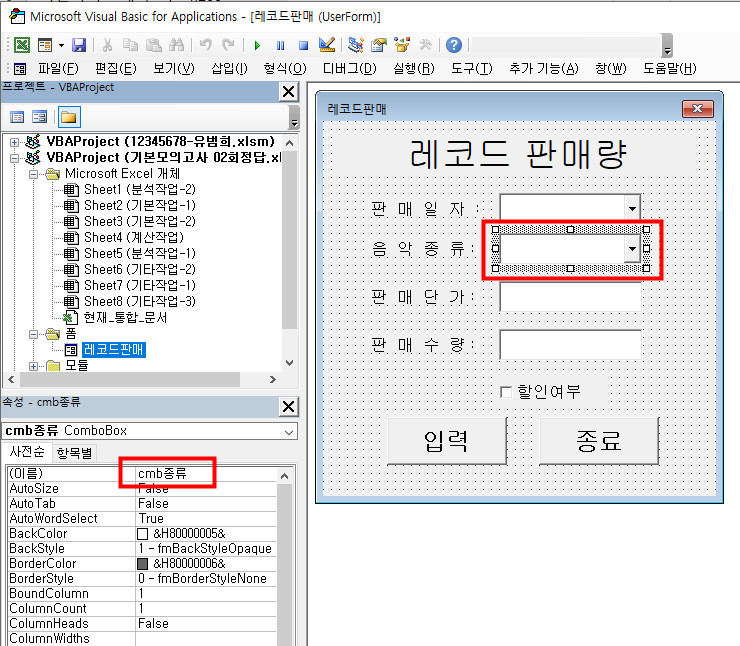740x646 pixels.
Task: Click the 입력 button on the form
Action: tap(446, 441)
